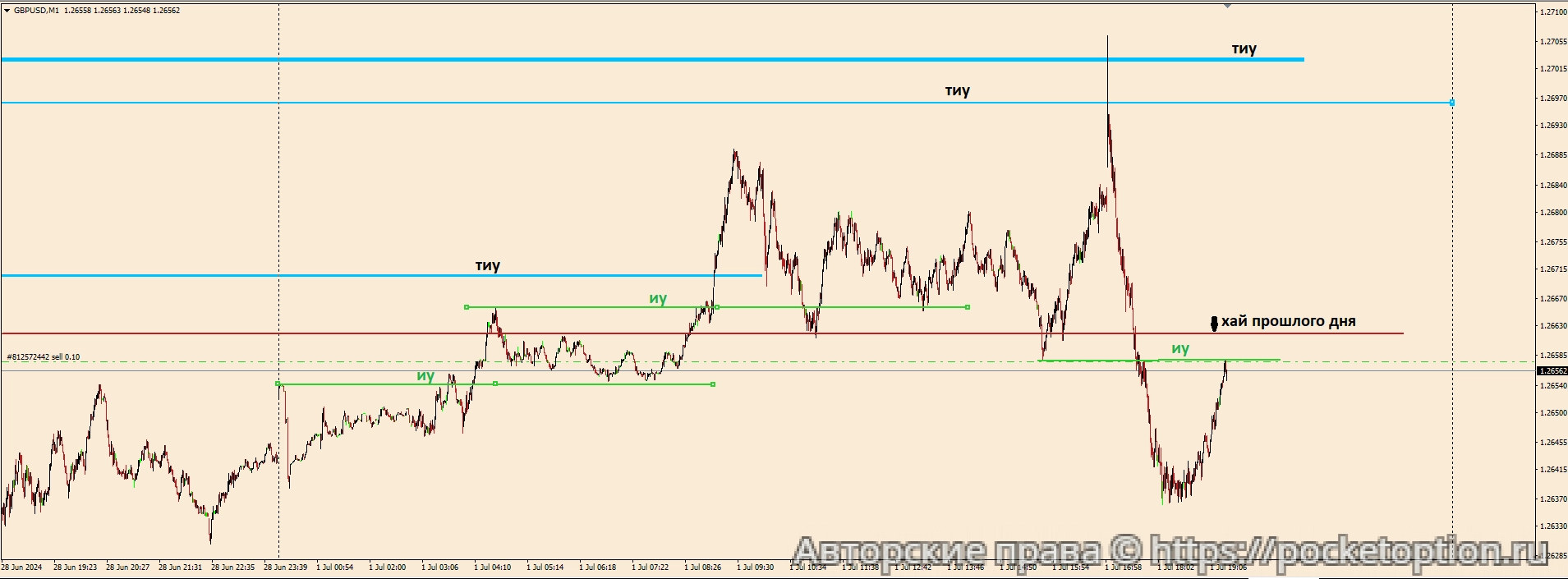Select the black marker icon before 'хай прошлого дня'
This screenshot has height=579, width=1568.
(x=1214, y=323)
